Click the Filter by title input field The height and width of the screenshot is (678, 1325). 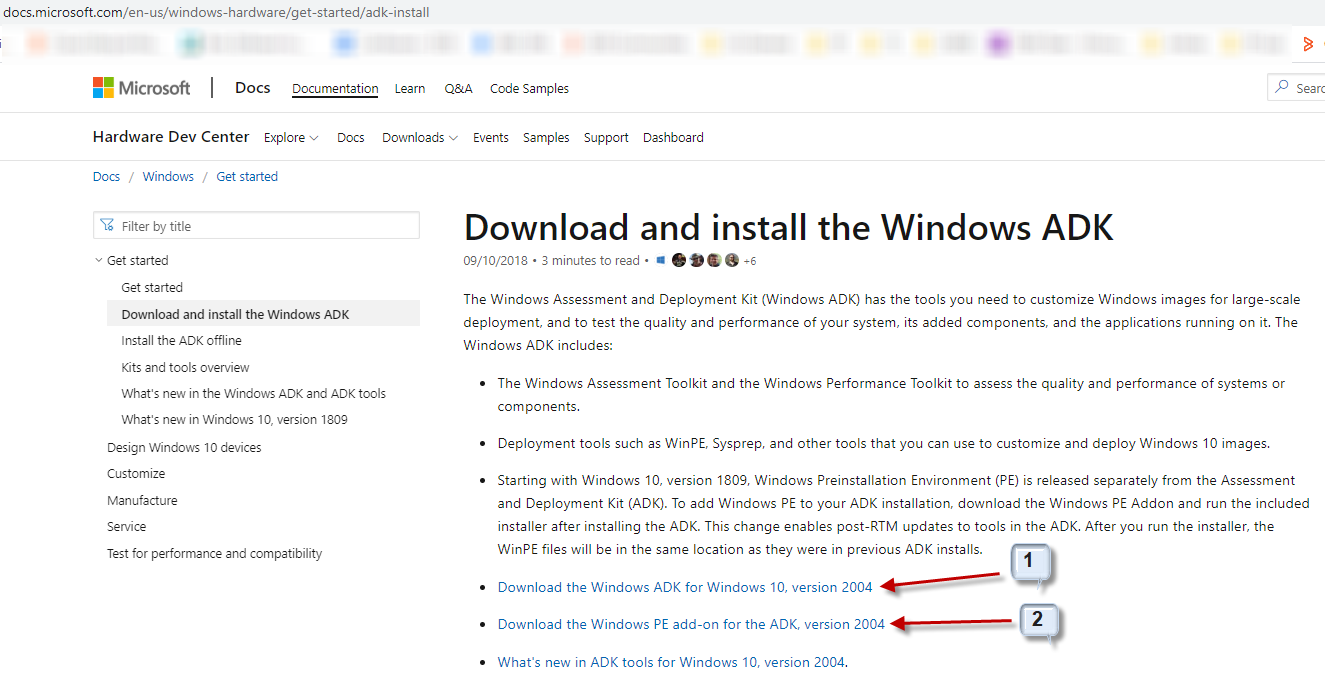pyautogui.click(x=256, y=226)
